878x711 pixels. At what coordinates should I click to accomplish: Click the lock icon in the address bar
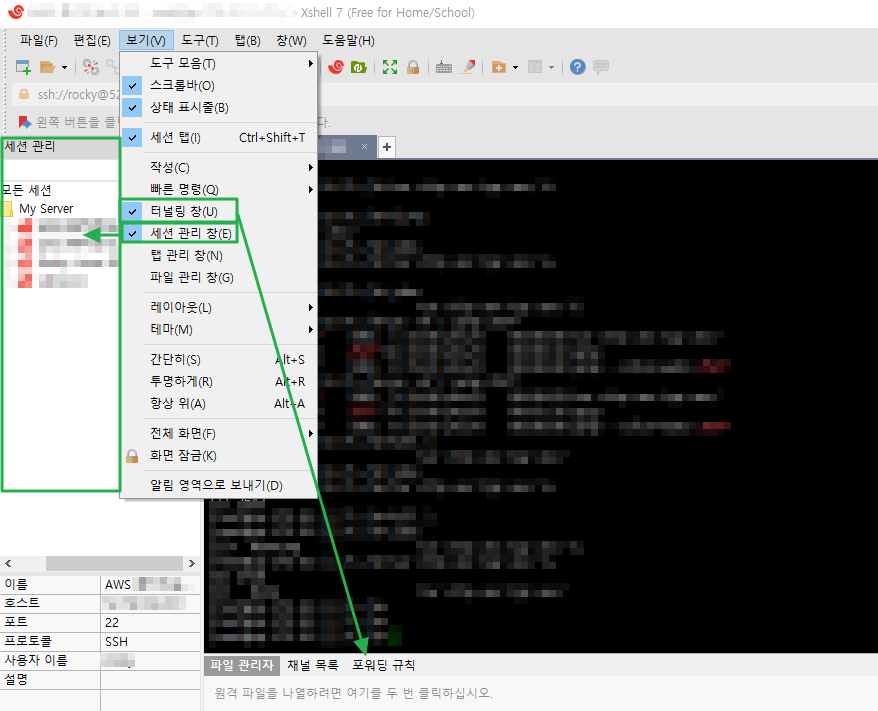coord(24,95)
